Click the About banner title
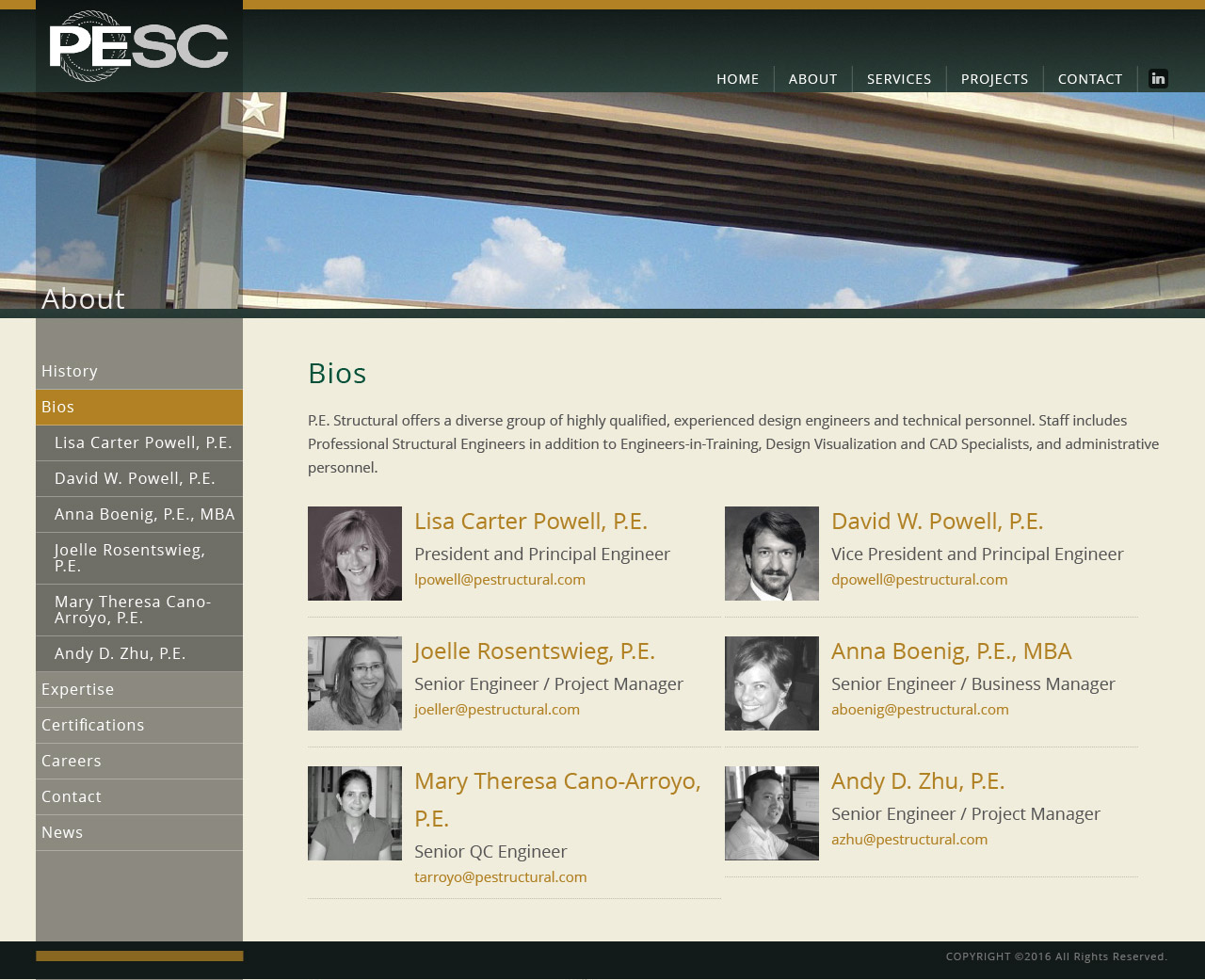 tap(84, 298)
